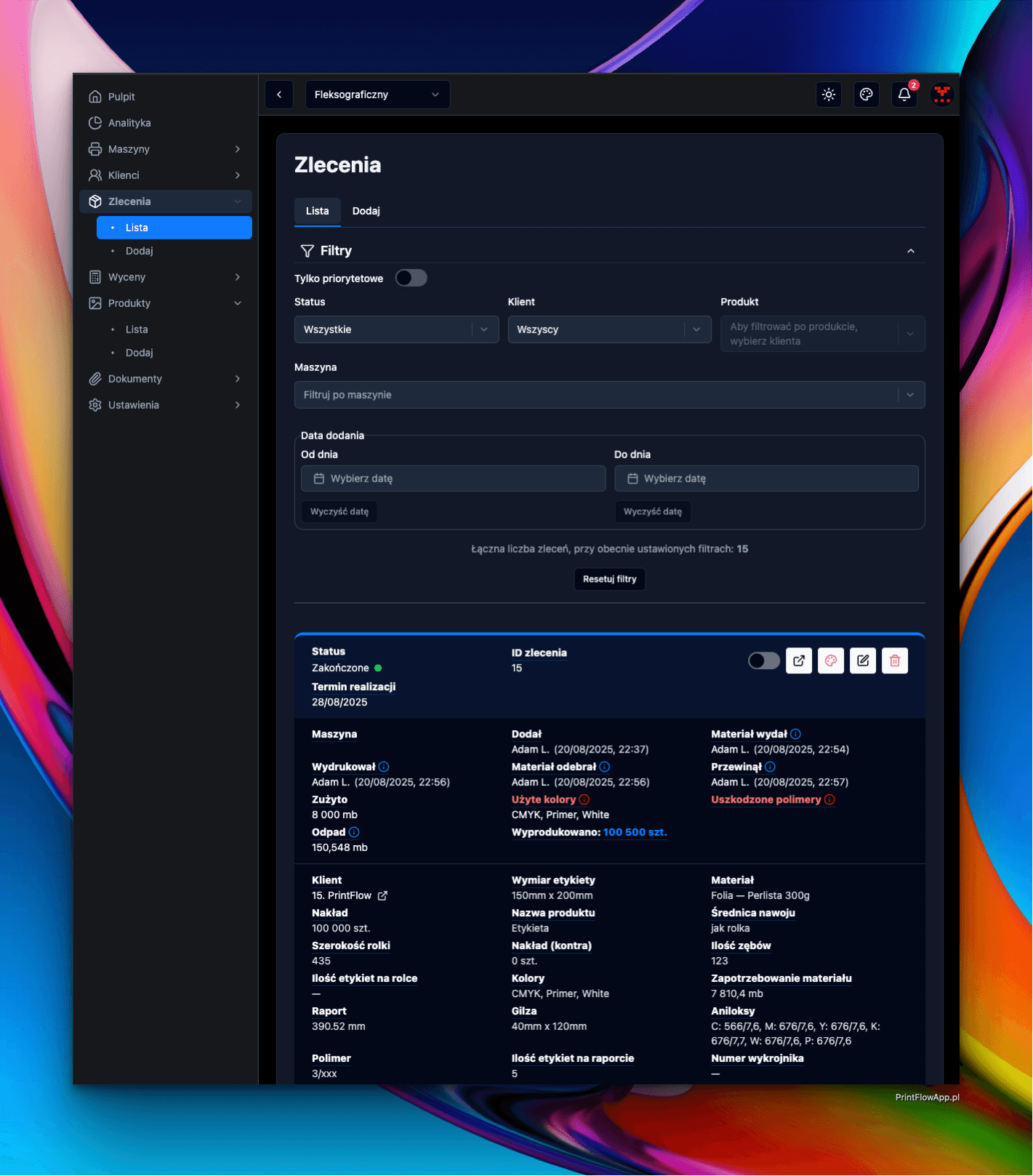The width and height of the screenshot is (1033, 1176).
Task: Click the red trash delete icon on order 15
Action: click(894, 660)
